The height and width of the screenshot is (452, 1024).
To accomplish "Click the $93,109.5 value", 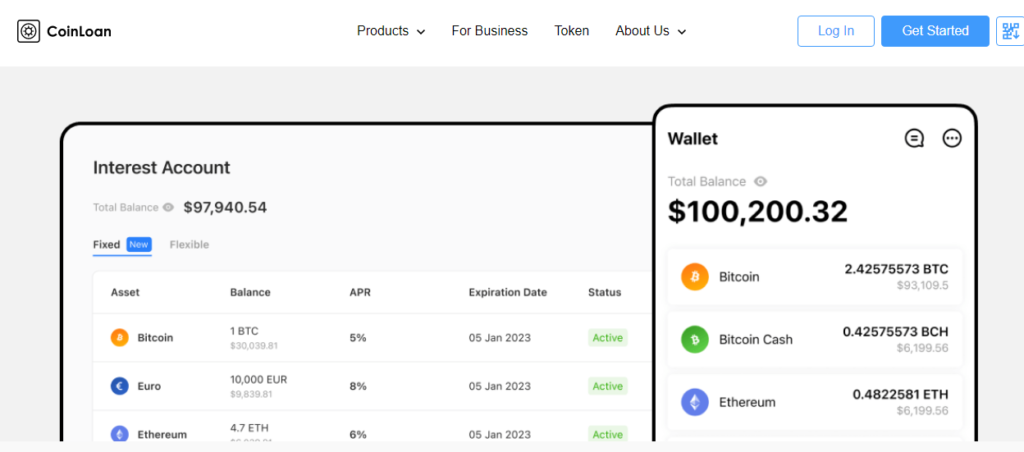I will (x=923, y=285).
